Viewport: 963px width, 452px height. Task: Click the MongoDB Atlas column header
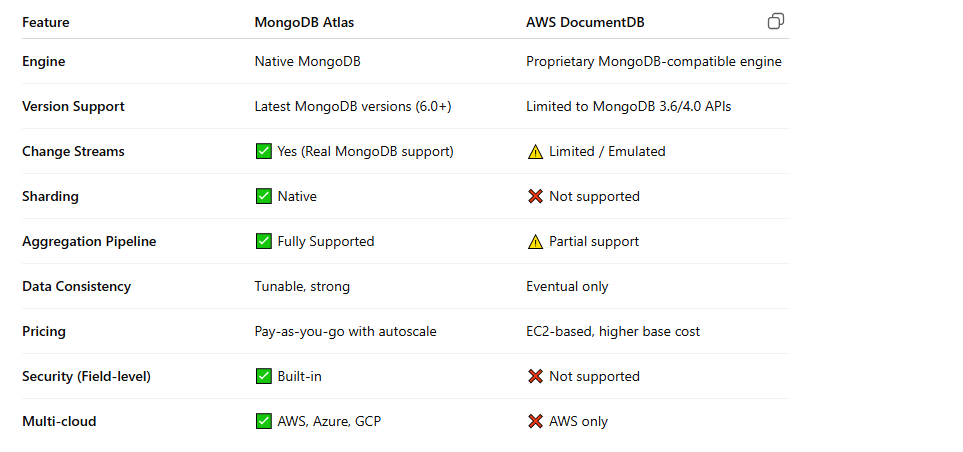[x=304, y=22]
